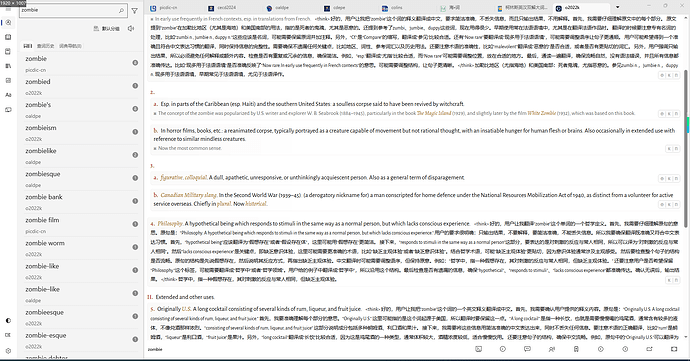Image resolution: width=690 pixels, height=361 pixels.
Task: Toggle hamburger menu to collapse sidebar
Action: [8, 9]
